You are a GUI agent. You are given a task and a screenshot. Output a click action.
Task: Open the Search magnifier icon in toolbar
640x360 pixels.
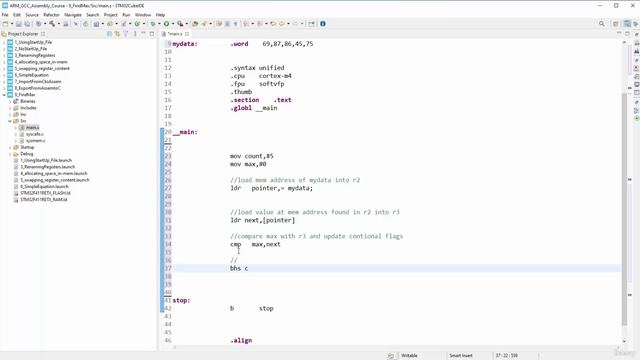click(x=602, y=24)
